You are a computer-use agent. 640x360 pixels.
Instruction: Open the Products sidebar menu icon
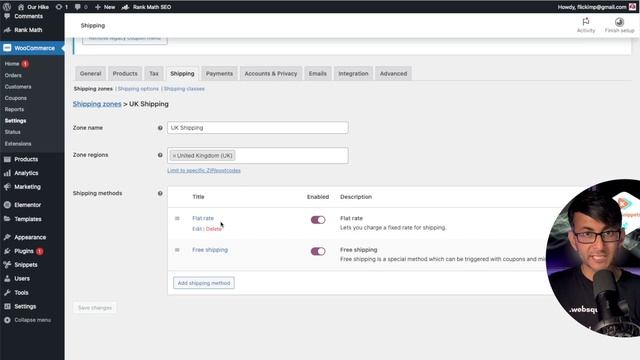(7, 159)
